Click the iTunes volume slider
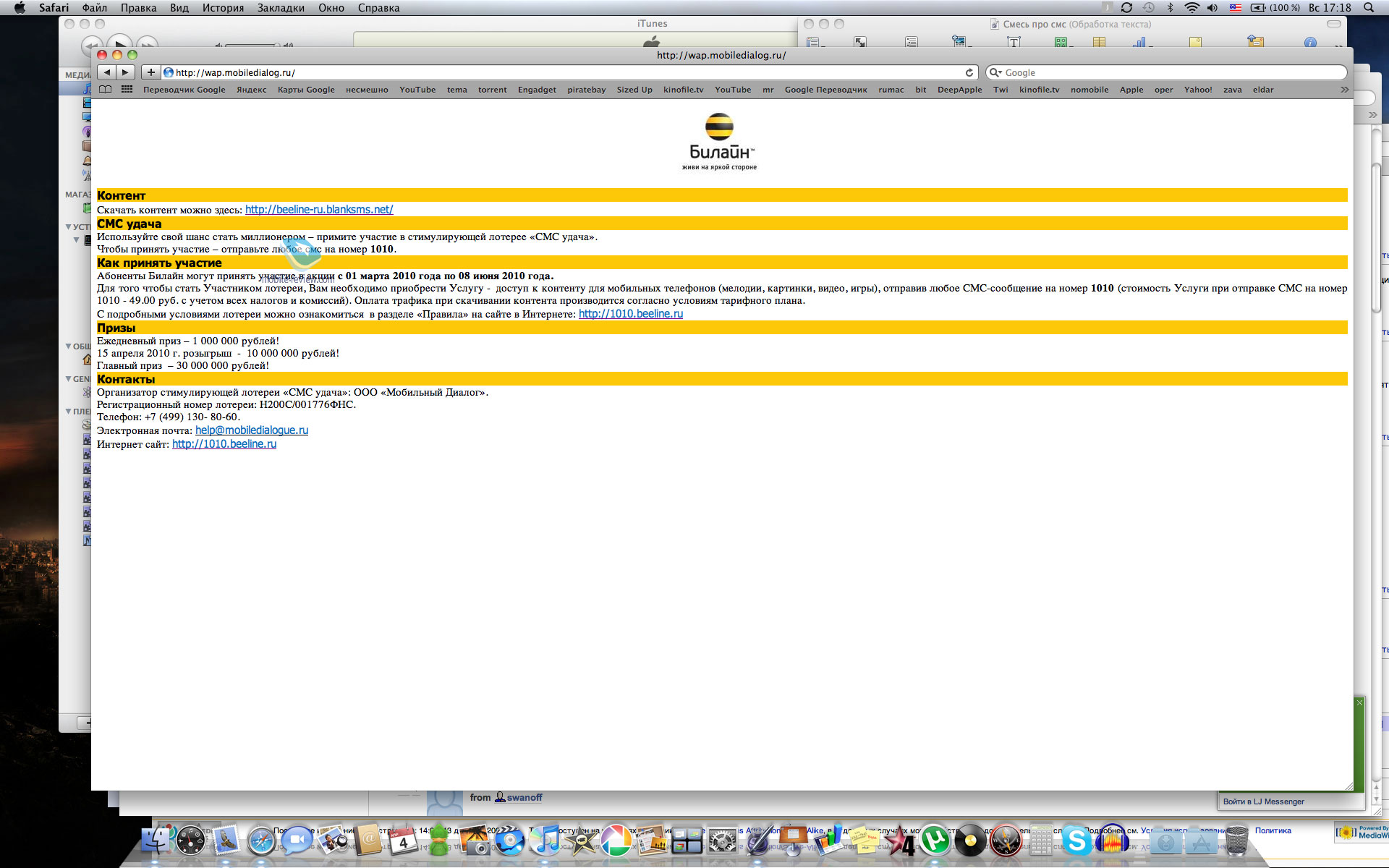The width and height of the screenshot is (1389, 868). click(252, 46)
